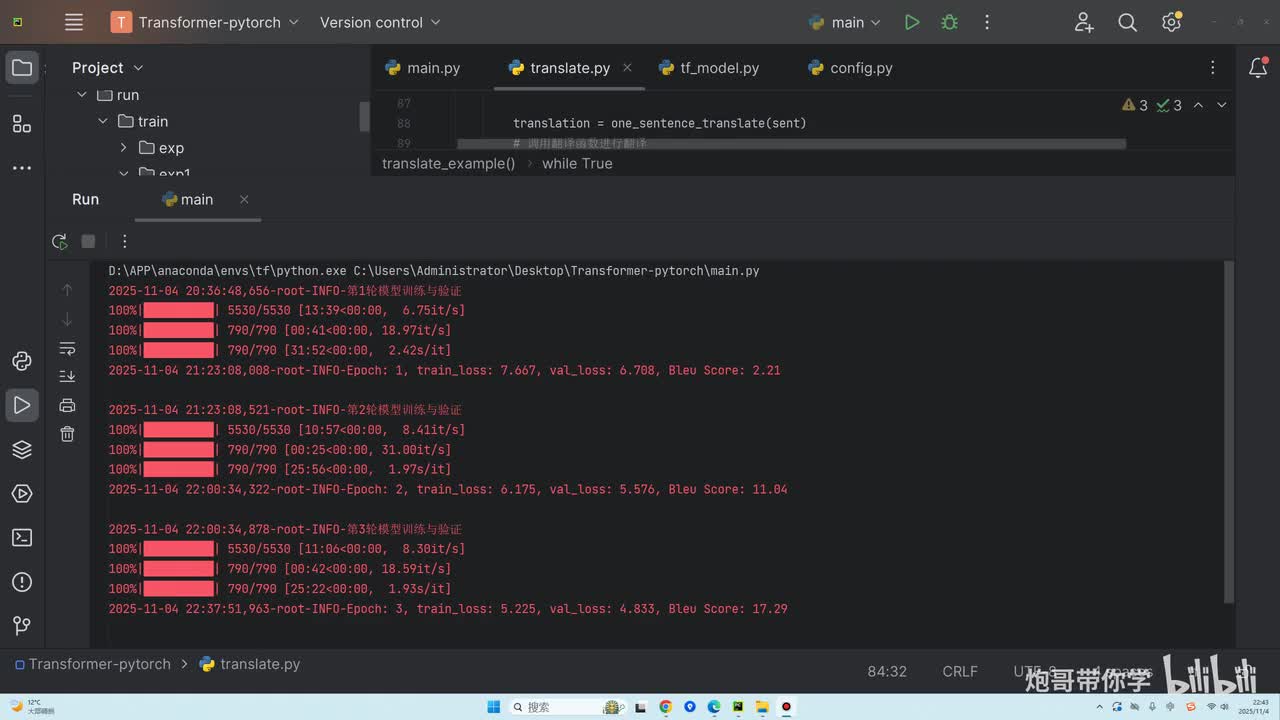Screen dimensions: 1280x720
Task: Open more run actions menu
Action: point(987,22)
